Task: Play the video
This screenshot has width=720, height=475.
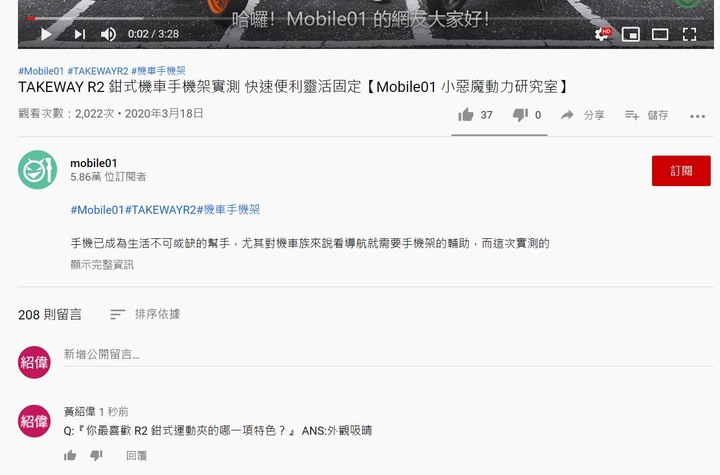Action: [46, 34]
